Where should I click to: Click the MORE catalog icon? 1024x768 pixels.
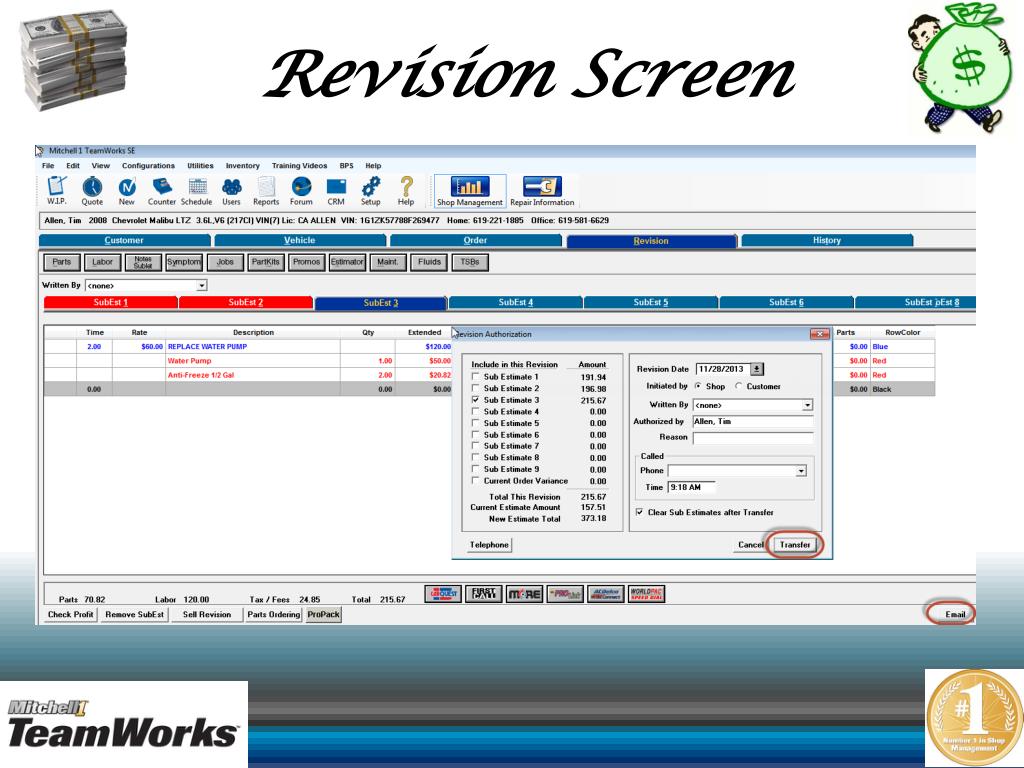coord(524,594)
